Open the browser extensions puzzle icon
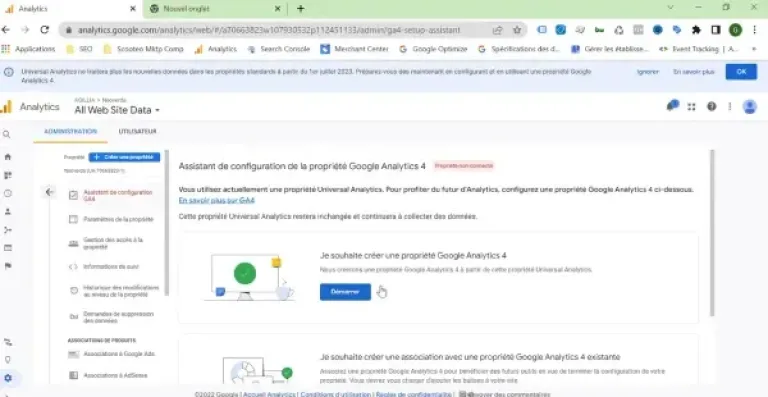Screen dimensions: 768x397 [696, 30]
